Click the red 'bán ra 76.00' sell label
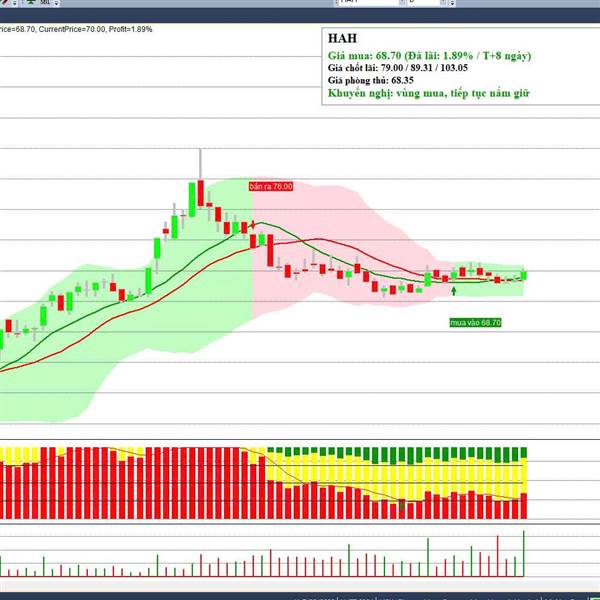 pos(271,186)
